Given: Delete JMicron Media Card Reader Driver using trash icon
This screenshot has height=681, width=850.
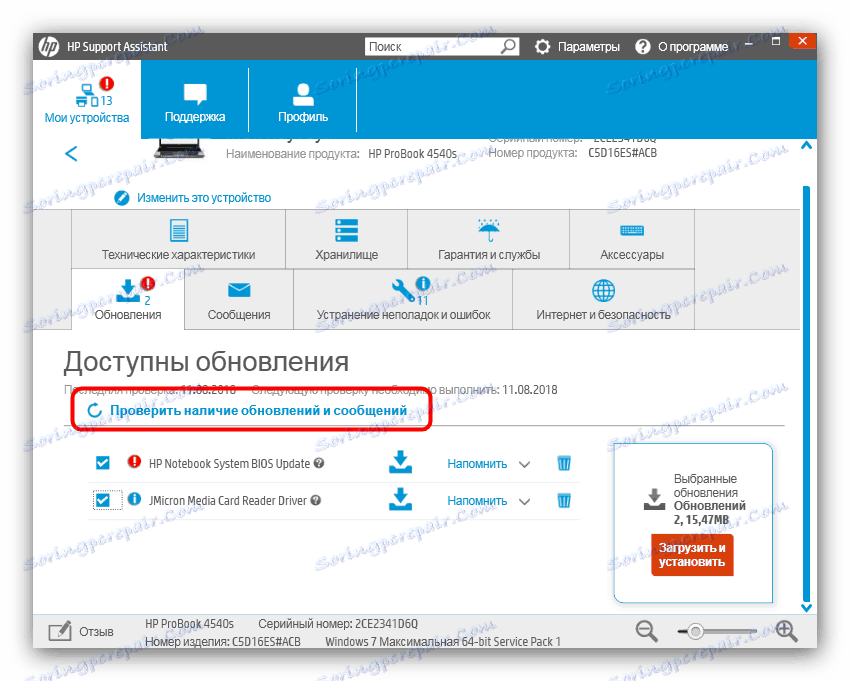Looking at the screenshot, I should click(x=564, y=500).
